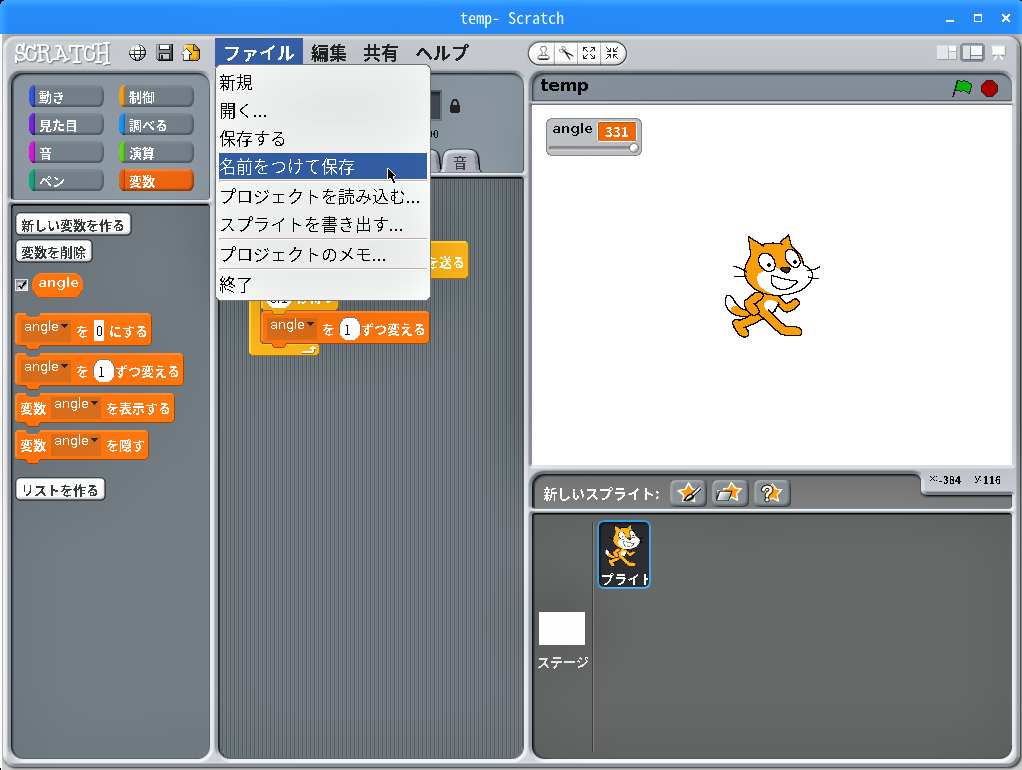Viewport: 1022px width, 770px height.
Task: Open angle dropdown in the script area block
Action: pyautogui.click(x=292, y=326)
